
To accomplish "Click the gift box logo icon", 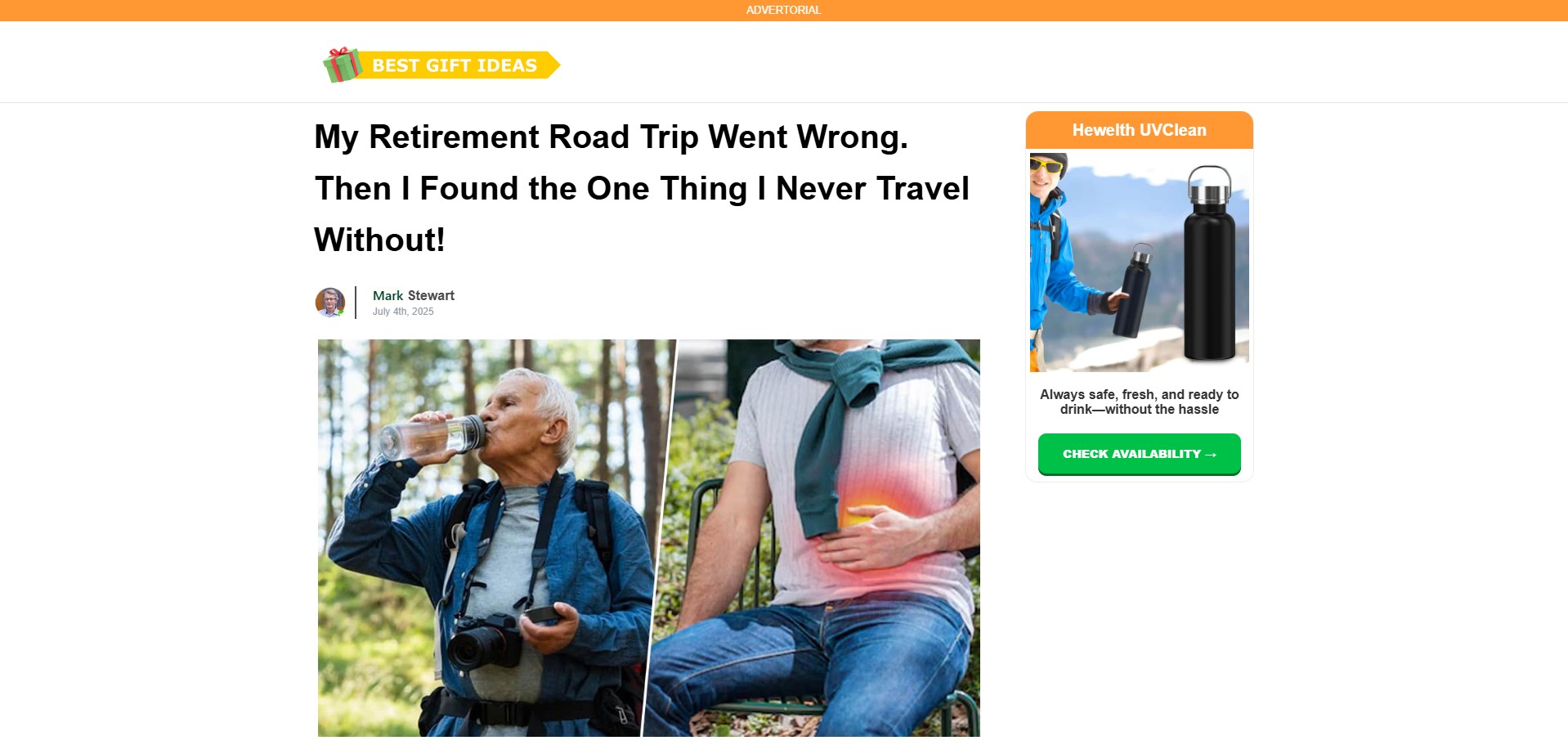I will 343,65.
